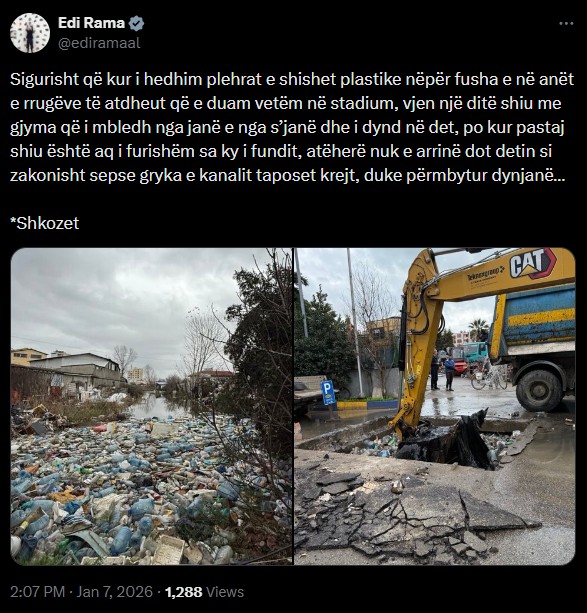The image size is (587, 613).
Task: Open the three-dot more options menu
Action: pyautogui.click(x=566, y=24)
